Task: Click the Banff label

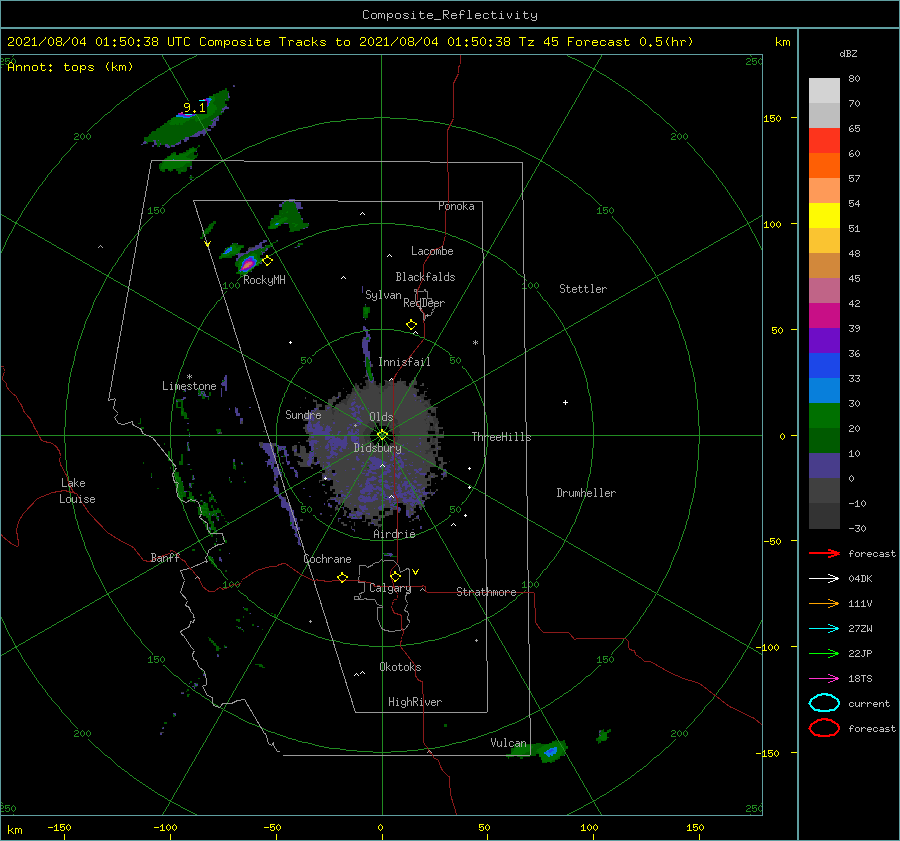Action: coord(165,557)
